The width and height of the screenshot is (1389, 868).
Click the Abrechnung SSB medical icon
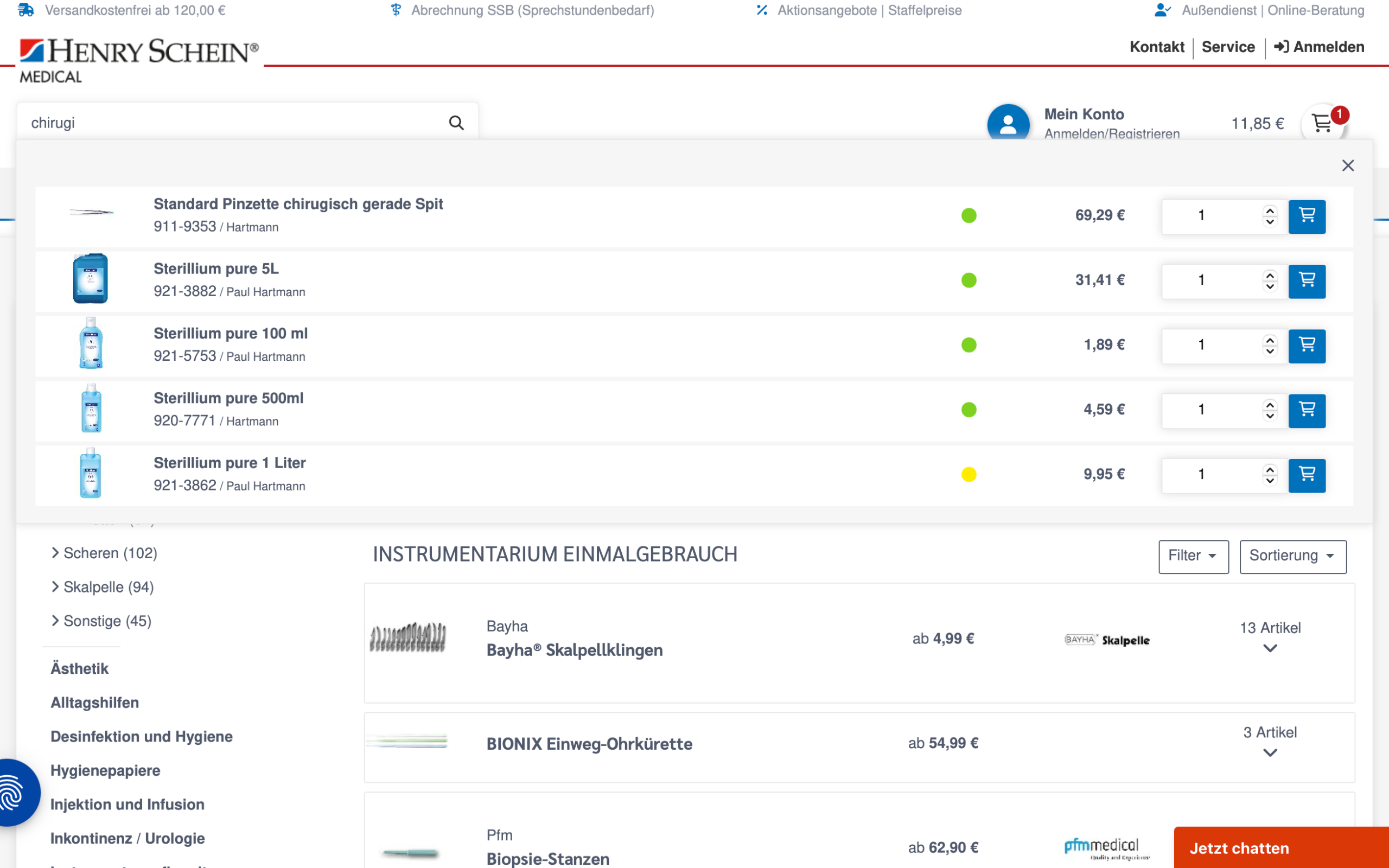[396, 10]
